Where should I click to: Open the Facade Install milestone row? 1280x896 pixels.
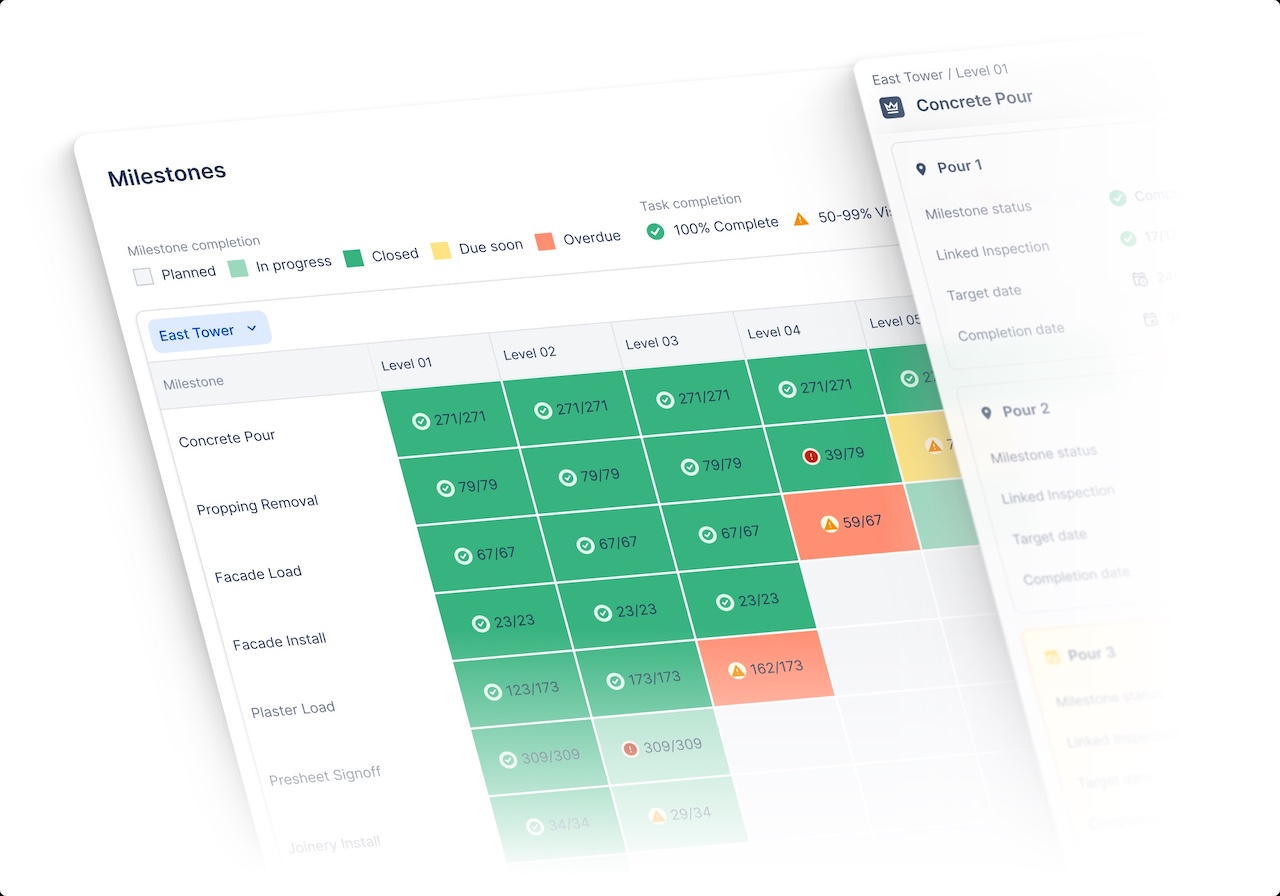[279, 641]
